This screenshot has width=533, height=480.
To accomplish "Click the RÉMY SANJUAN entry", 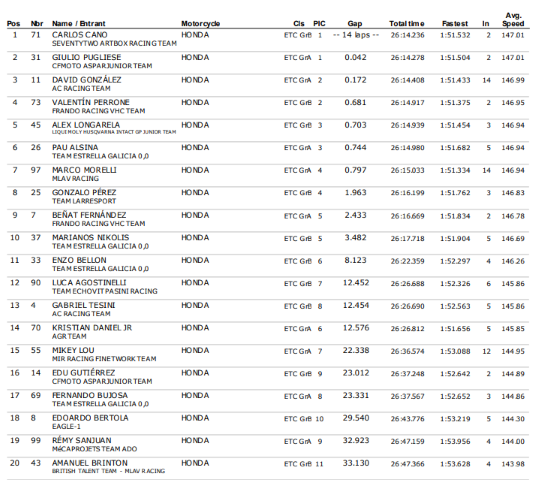I will tap(82, 440).
